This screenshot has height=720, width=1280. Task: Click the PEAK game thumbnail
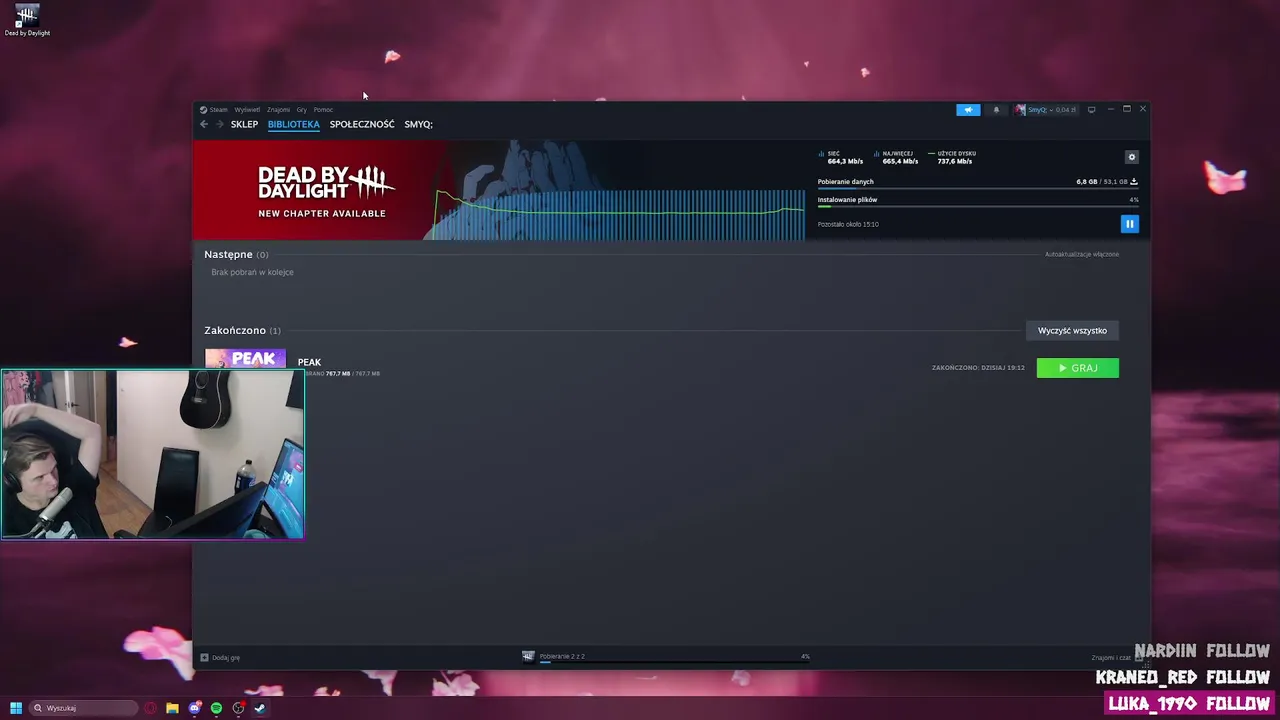tap(245, 359)
